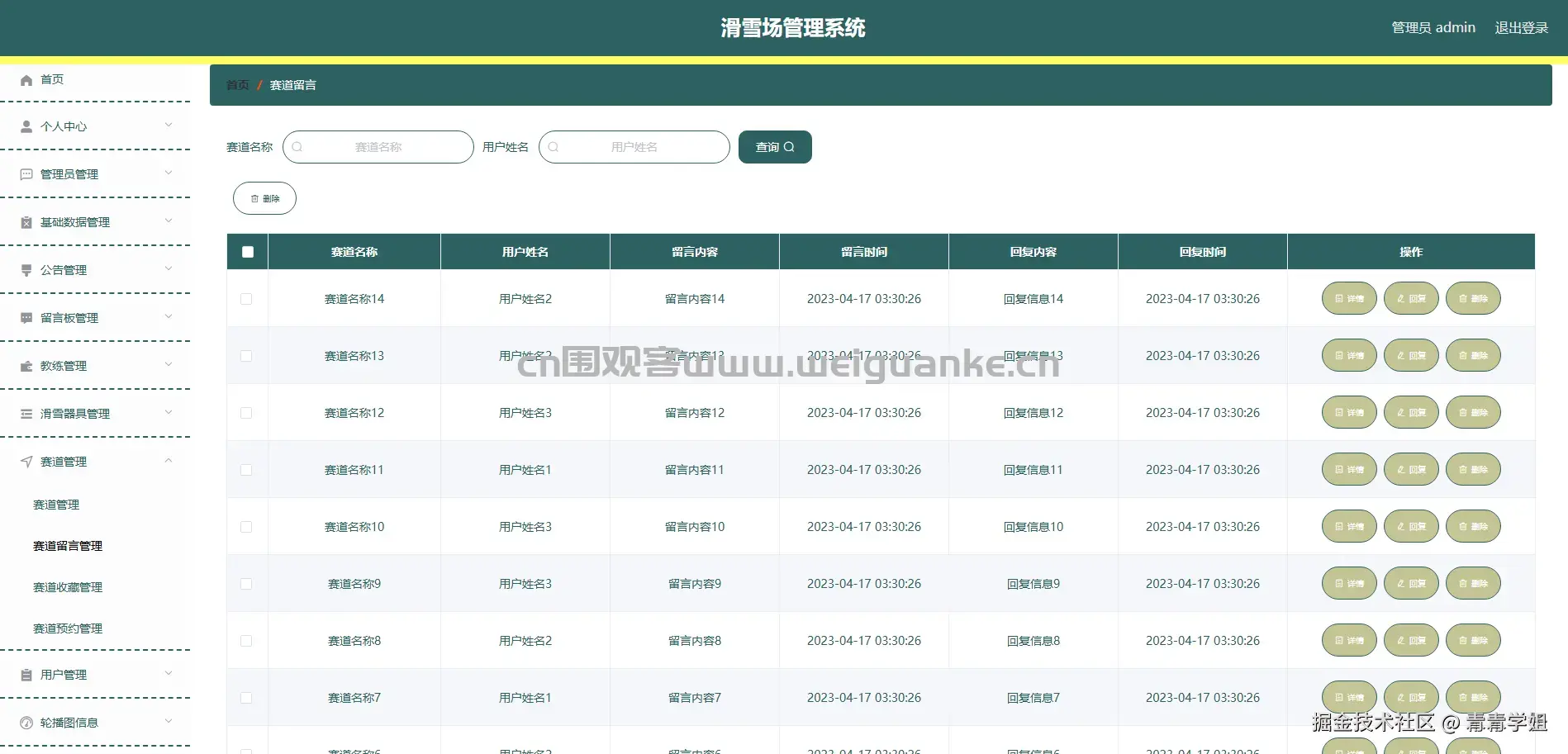Screen dimensions: 1568x754
Task: Click the home icon beside 首页 in sidebar
Action: tap(26, 80)
